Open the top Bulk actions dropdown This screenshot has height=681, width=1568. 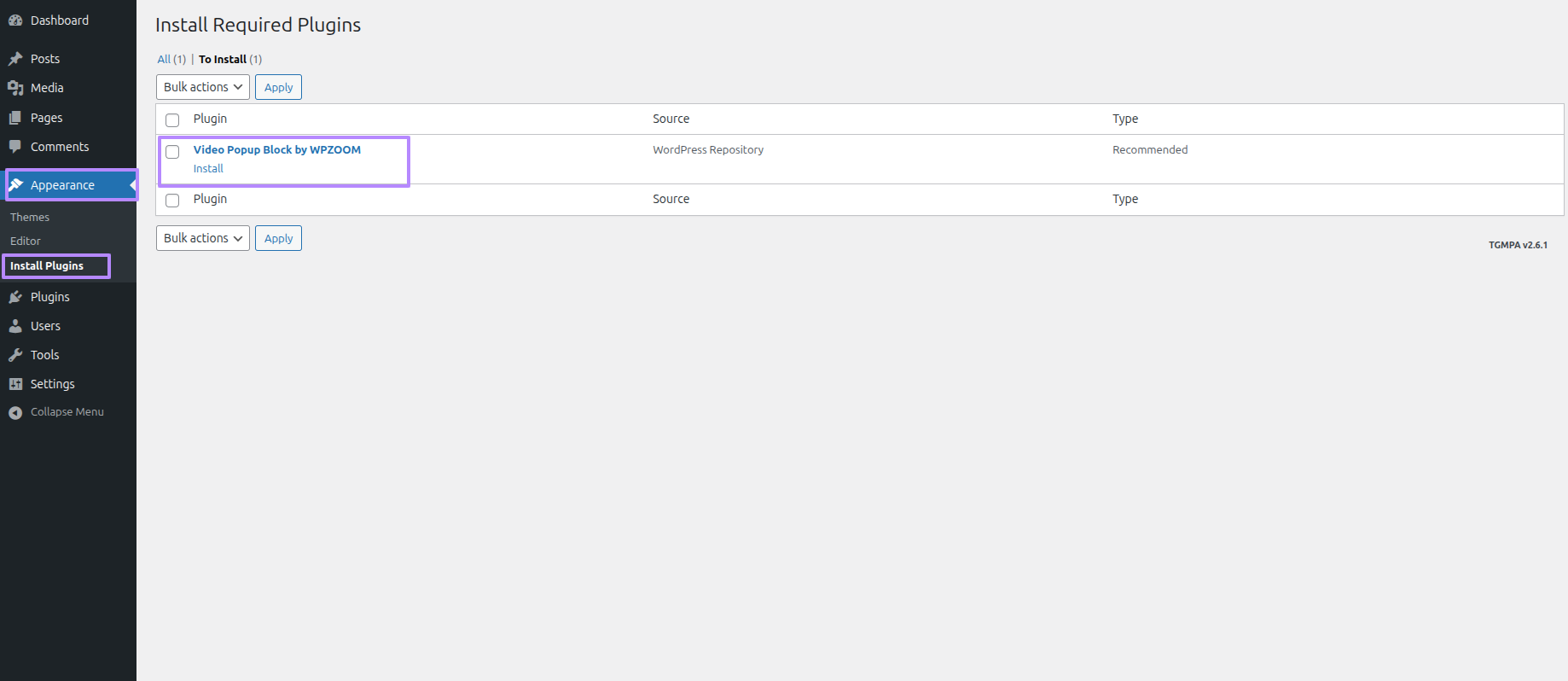pyautogui.click(x=203, y=87)
